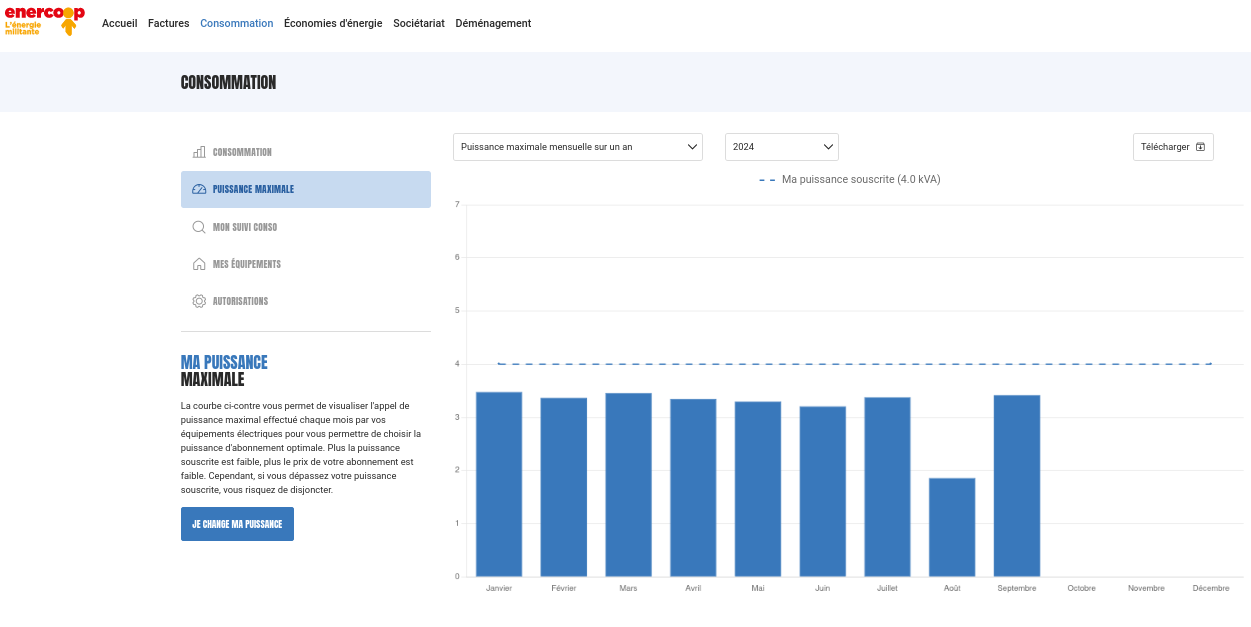Image resolution: width=1251 pixels, height=627 pixels.
Task: Open Économies d'énergie in the navigation
Action: point(333,23)
